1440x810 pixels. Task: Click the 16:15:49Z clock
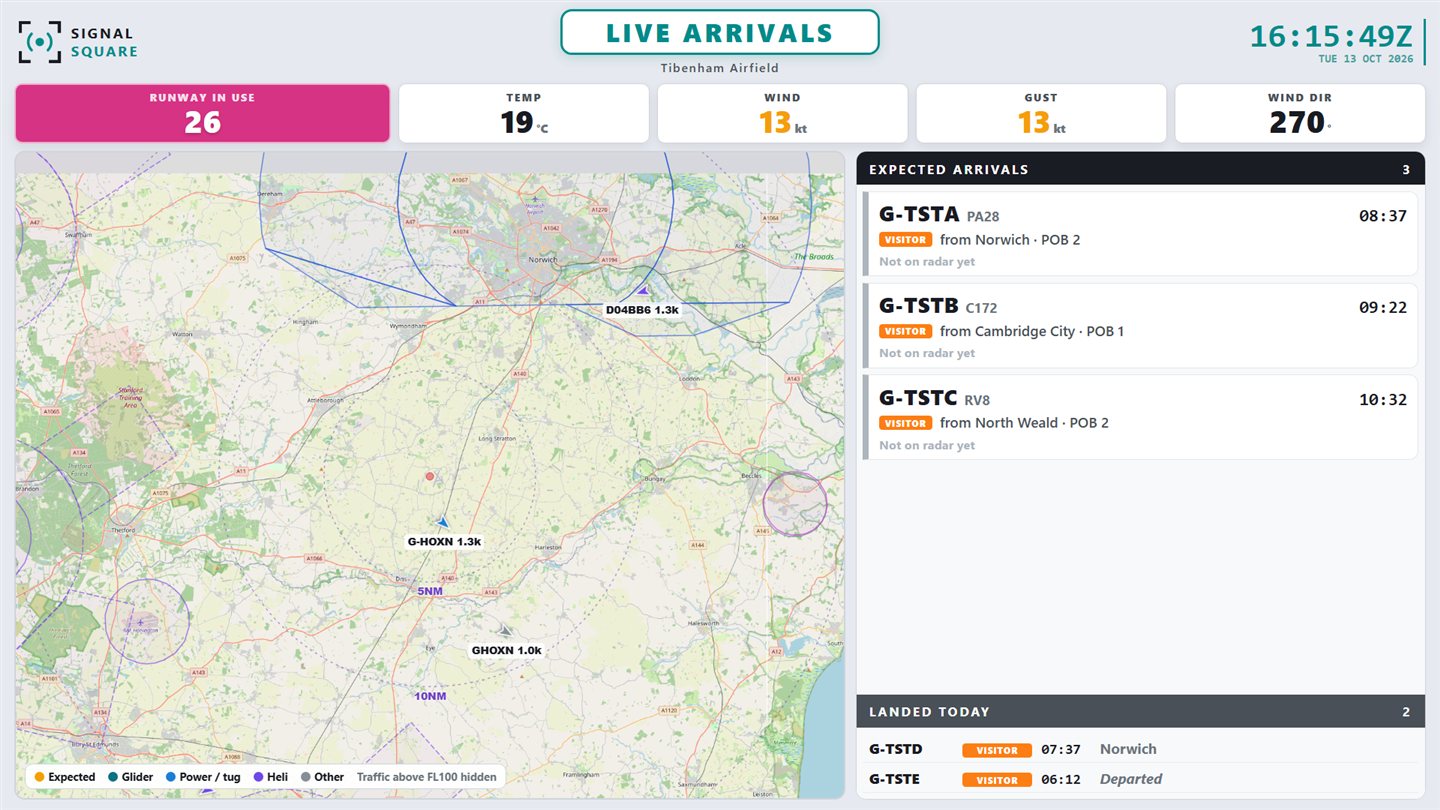1331,36
